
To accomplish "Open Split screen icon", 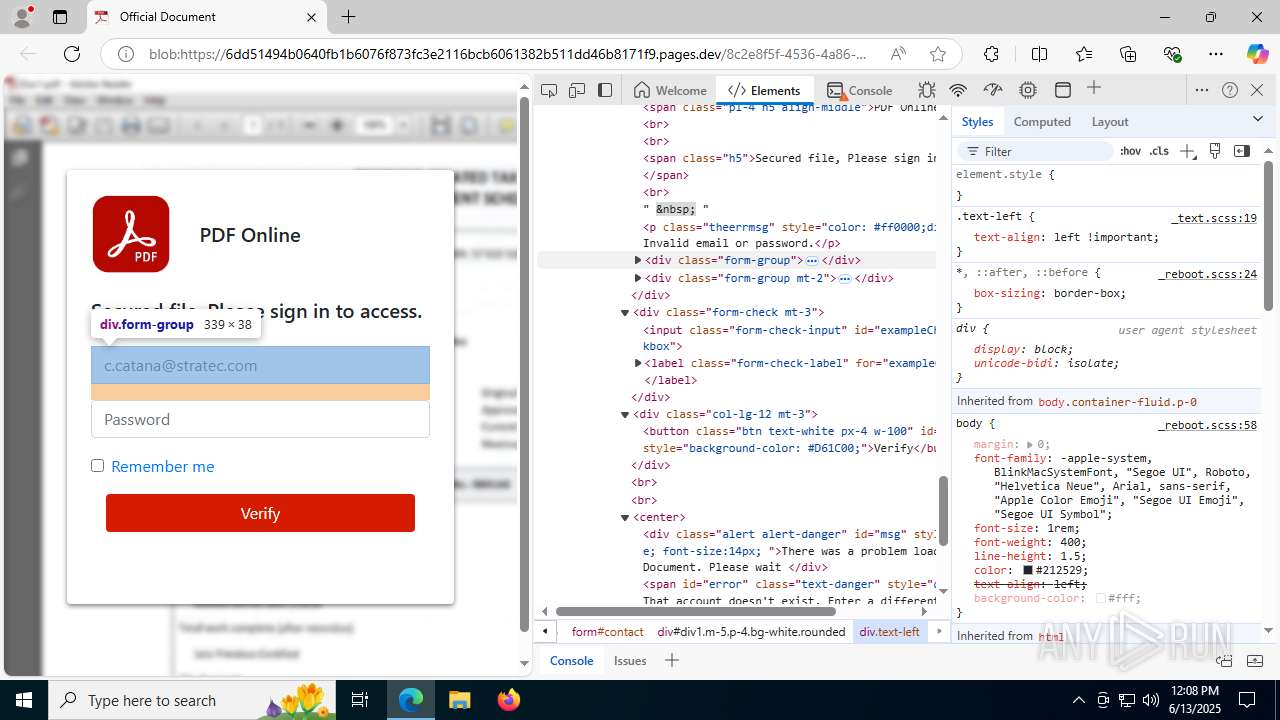I will pyautogui.click(x=1039, y=54).
